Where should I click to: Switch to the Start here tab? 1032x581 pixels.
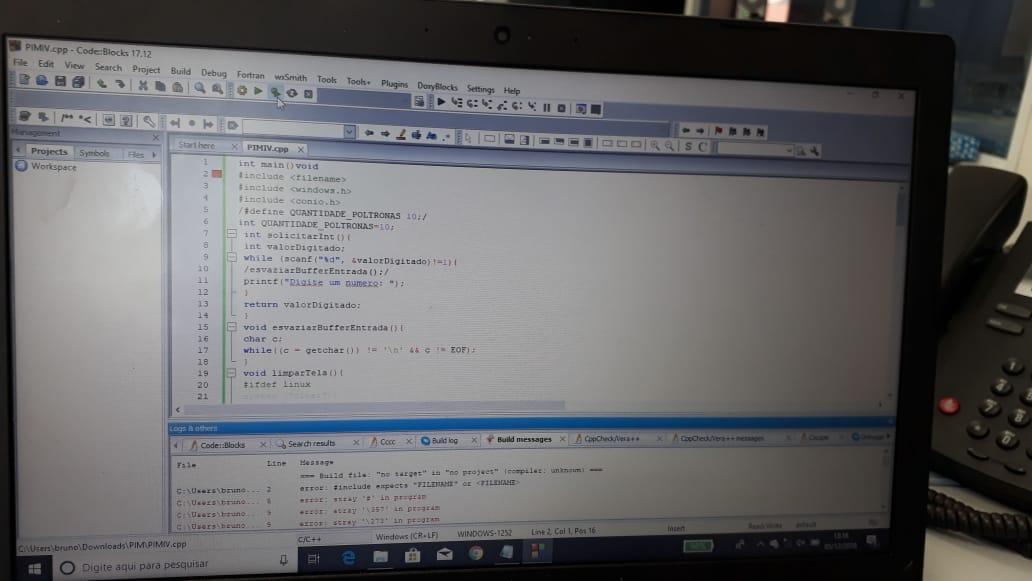[196, 145]
